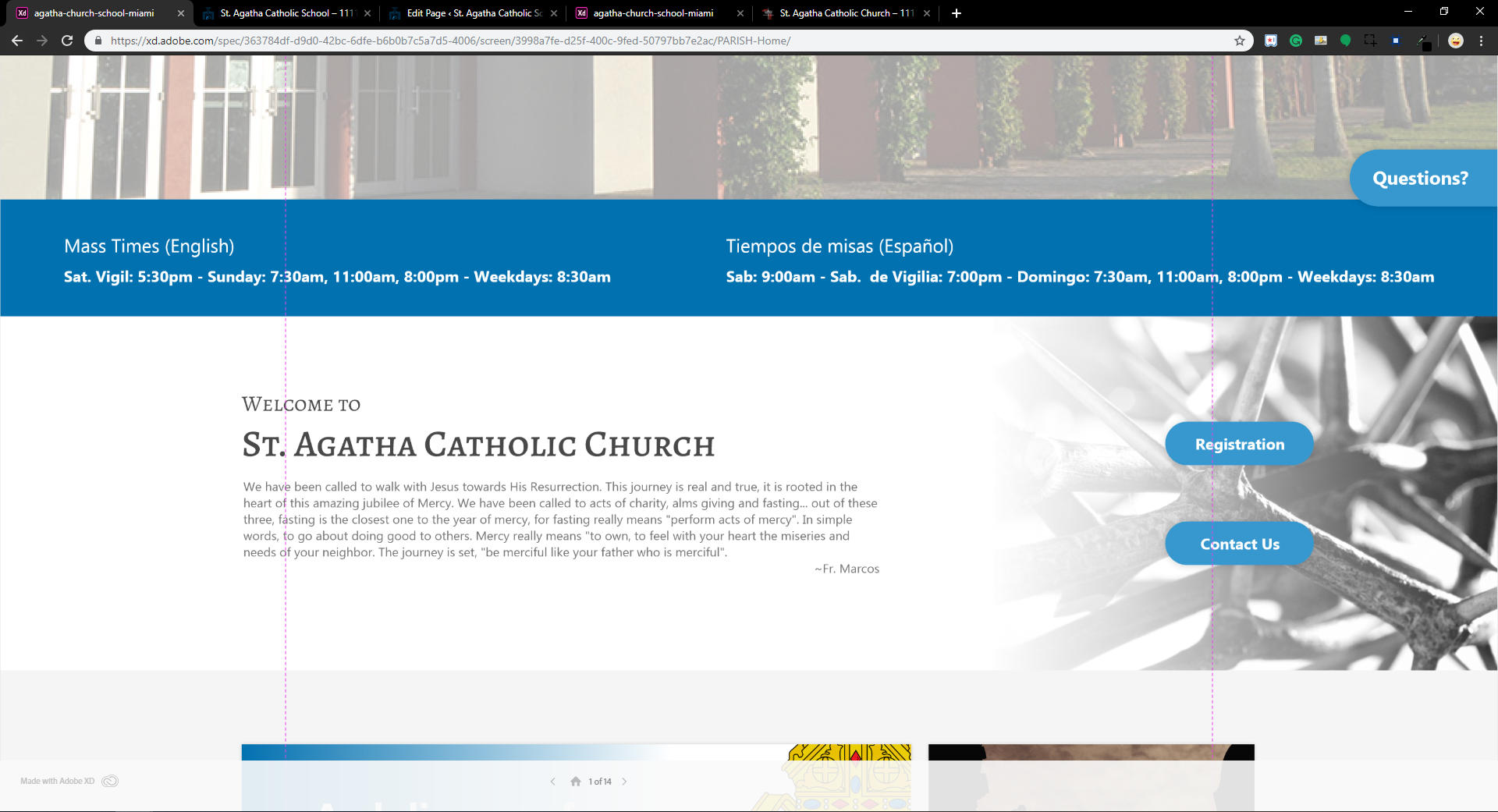This screenshot has height=812, width=1498.
Task: Open the Chrome profile avatar menu
Action: [x=1456, y=41]
